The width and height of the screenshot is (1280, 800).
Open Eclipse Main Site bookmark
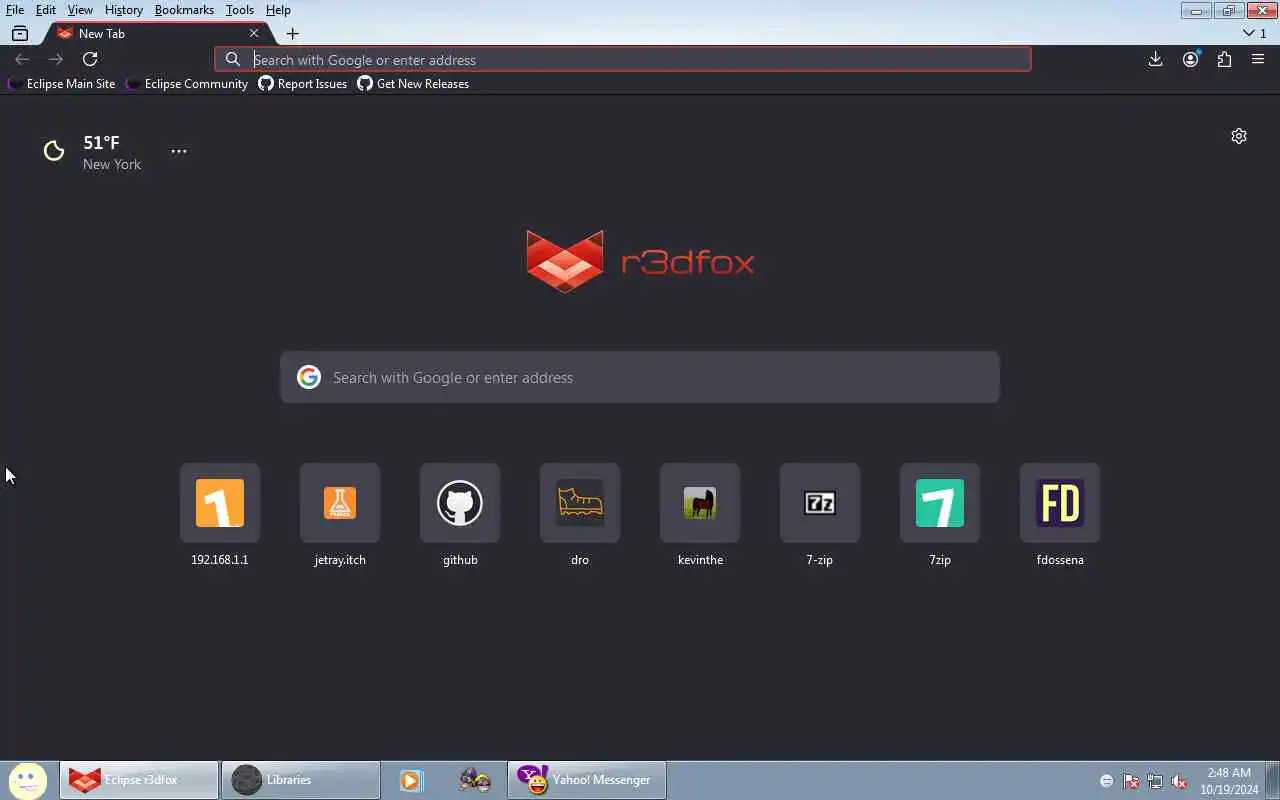click(61, 84)
